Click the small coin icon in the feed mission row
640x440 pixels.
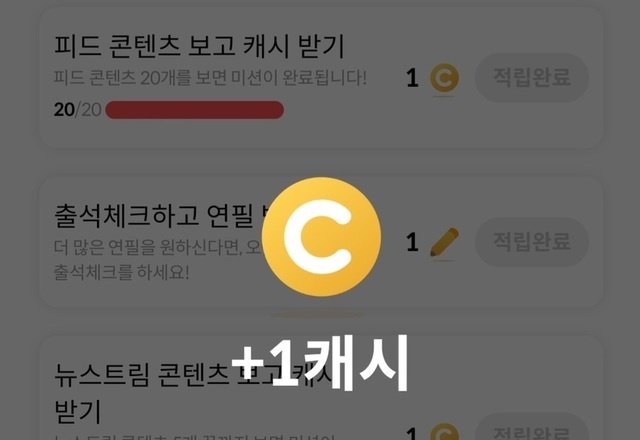(444, 78)
